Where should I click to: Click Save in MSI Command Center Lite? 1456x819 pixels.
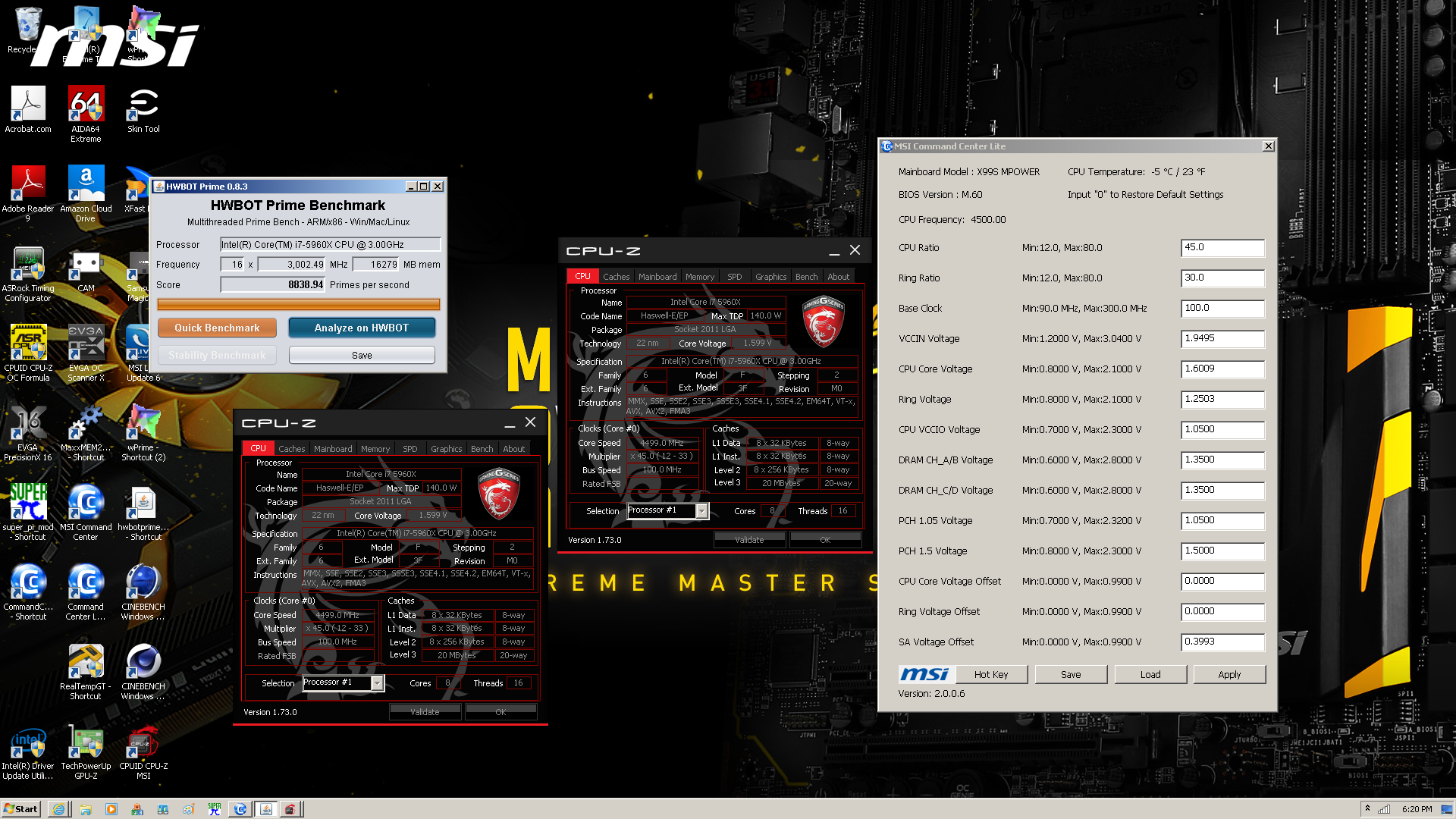coord(1071,674)
